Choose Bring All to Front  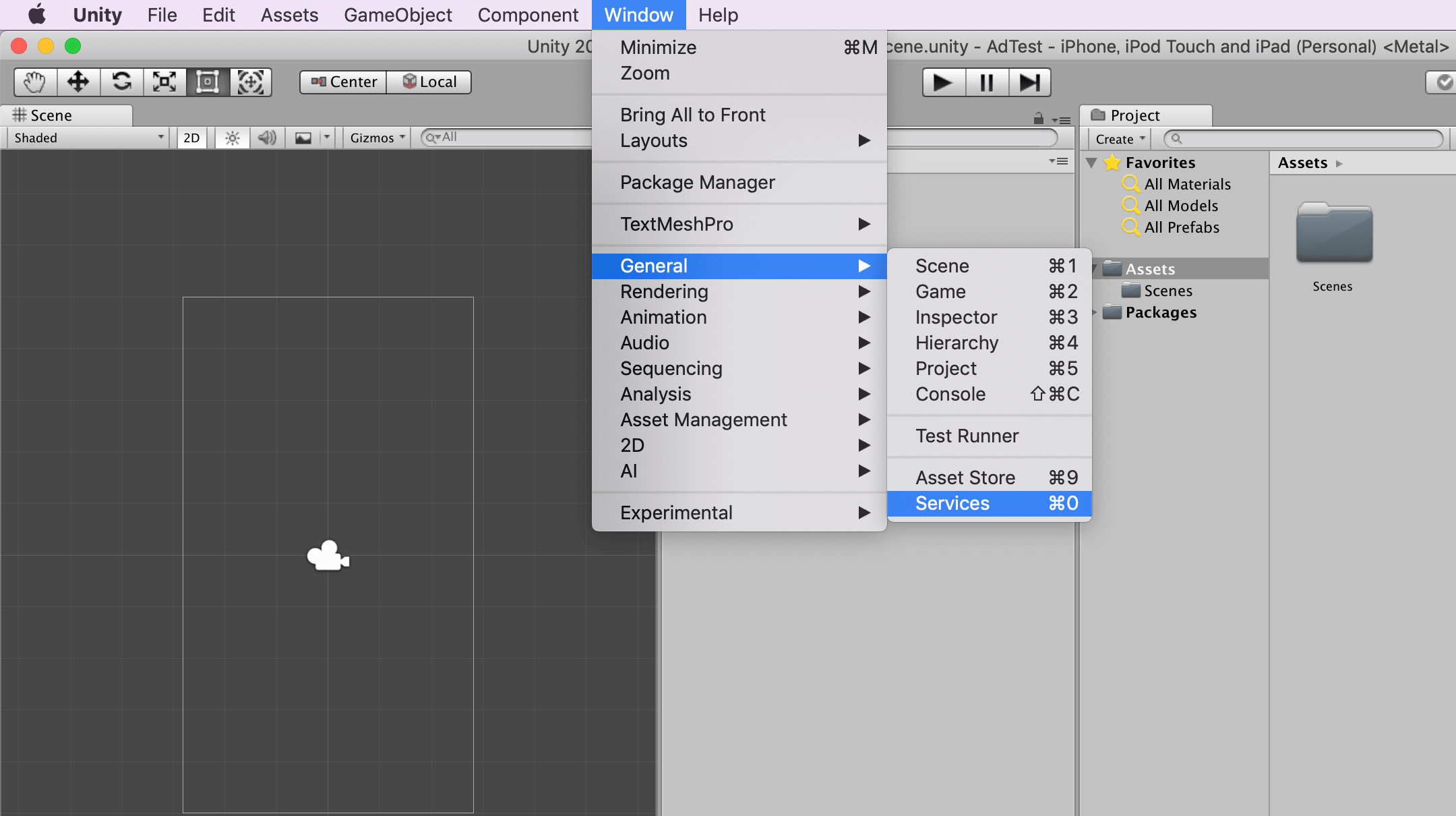pos(739,115)
